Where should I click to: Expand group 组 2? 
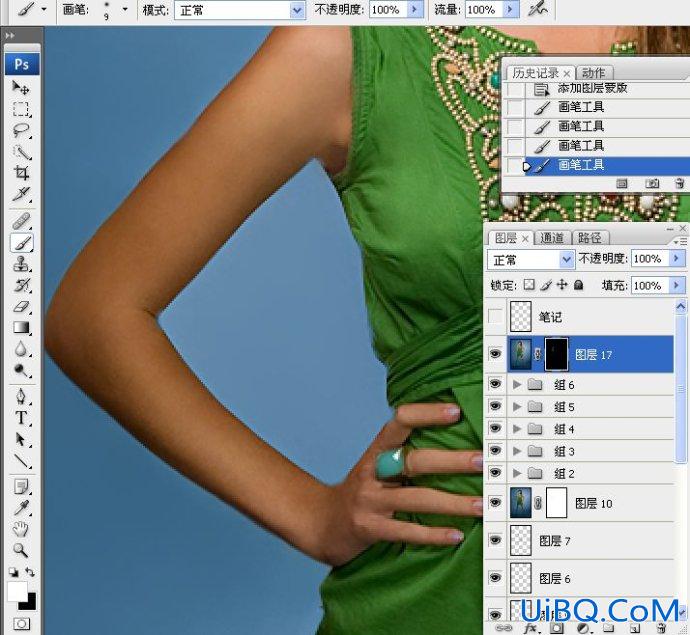pyautogui.click(x=517, y=473)
